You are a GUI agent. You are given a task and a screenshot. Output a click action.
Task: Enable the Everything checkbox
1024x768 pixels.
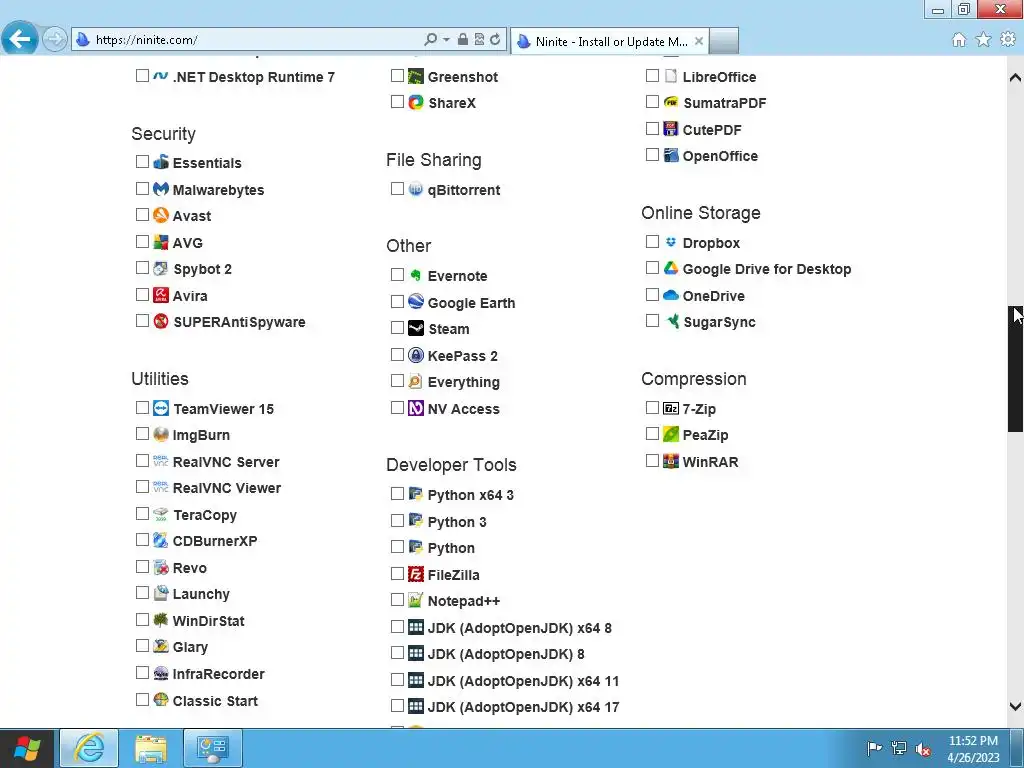pyautogui.click(x=397, y=381)
